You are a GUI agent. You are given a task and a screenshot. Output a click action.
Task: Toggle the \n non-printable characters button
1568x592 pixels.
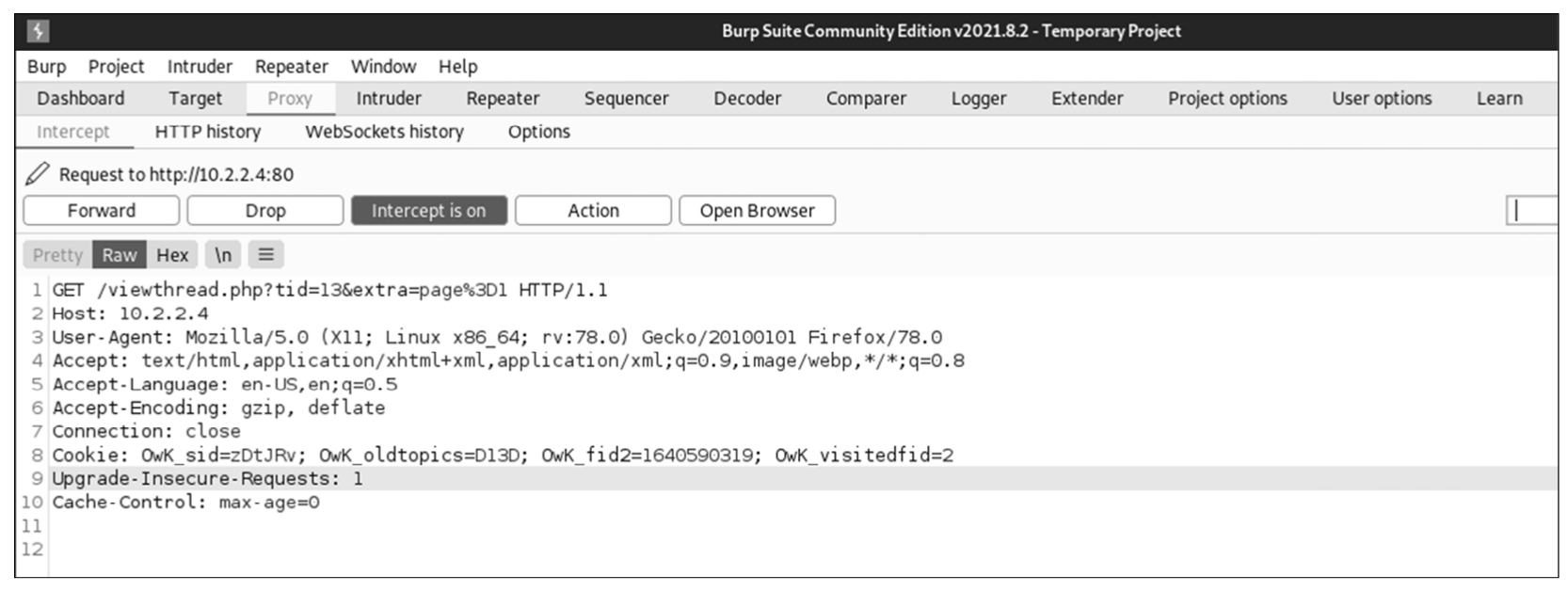pos(223,255)
